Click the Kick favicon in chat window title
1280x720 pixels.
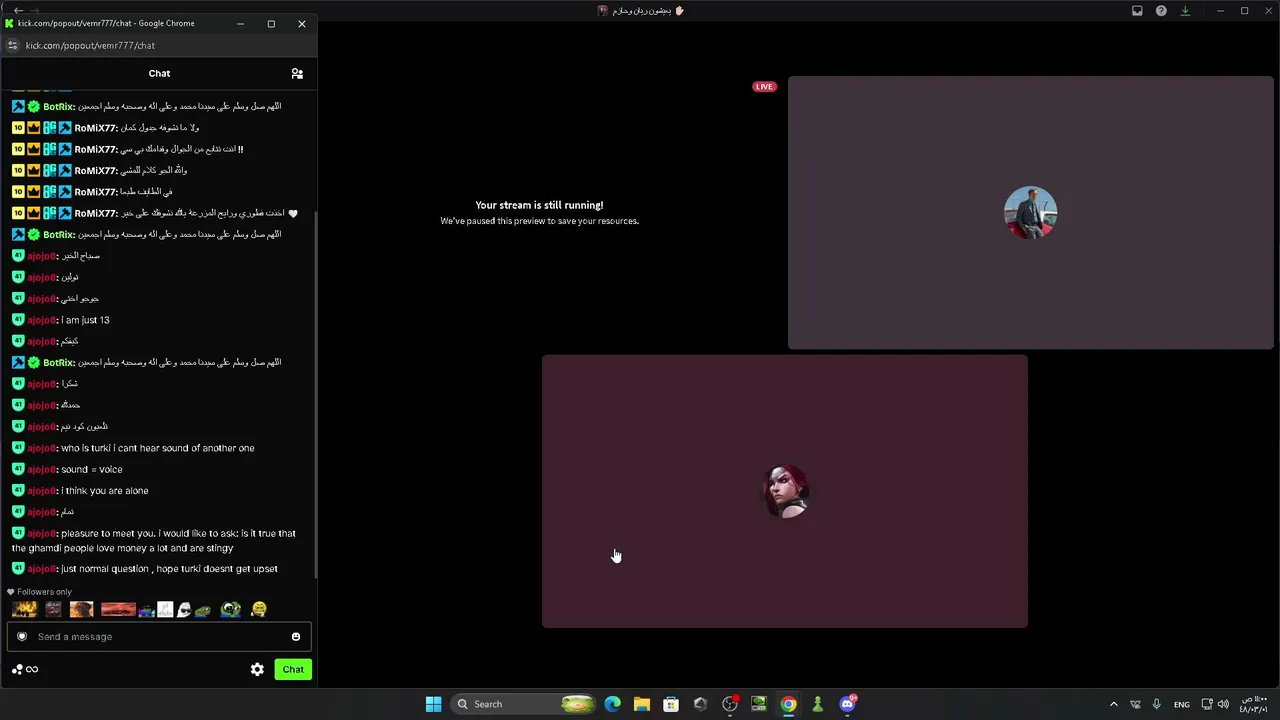(9, 23)
